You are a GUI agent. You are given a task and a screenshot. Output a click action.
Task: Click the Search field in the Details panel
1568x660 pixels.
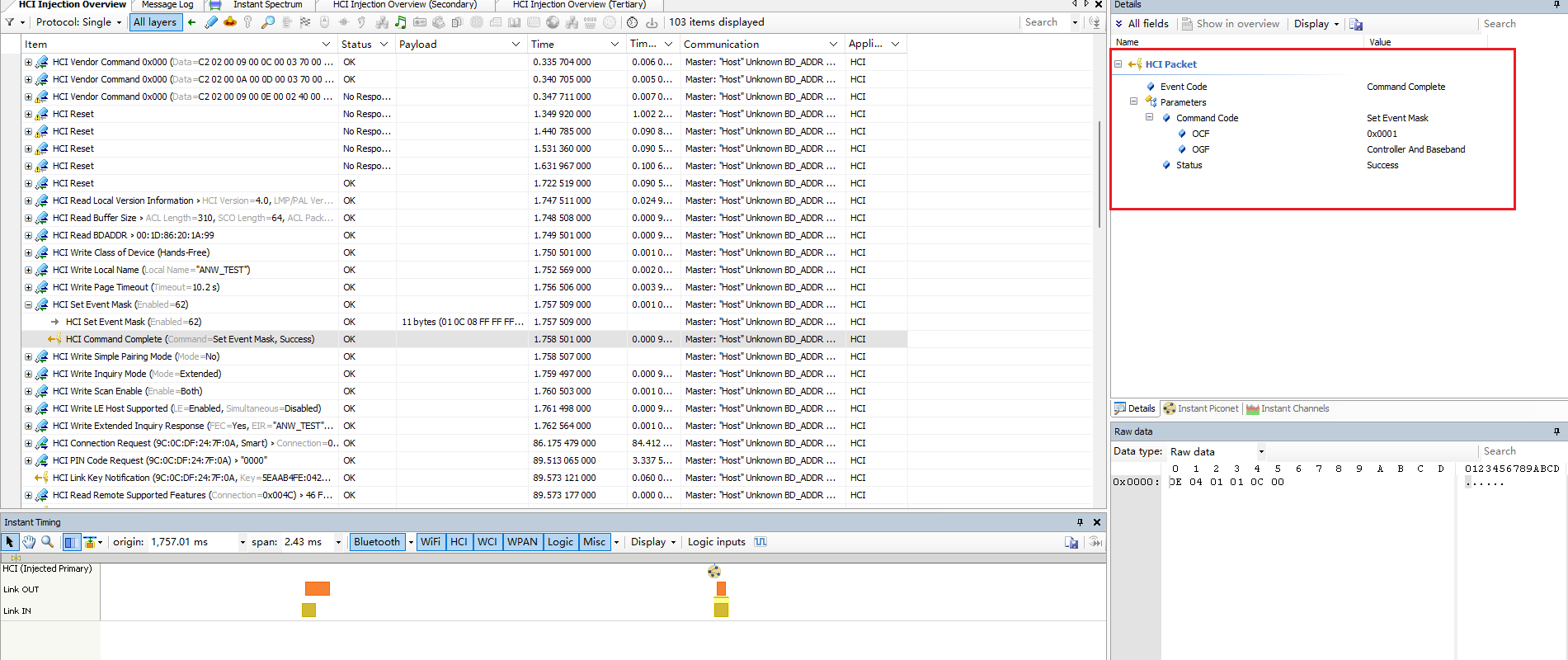[1521, 24]
